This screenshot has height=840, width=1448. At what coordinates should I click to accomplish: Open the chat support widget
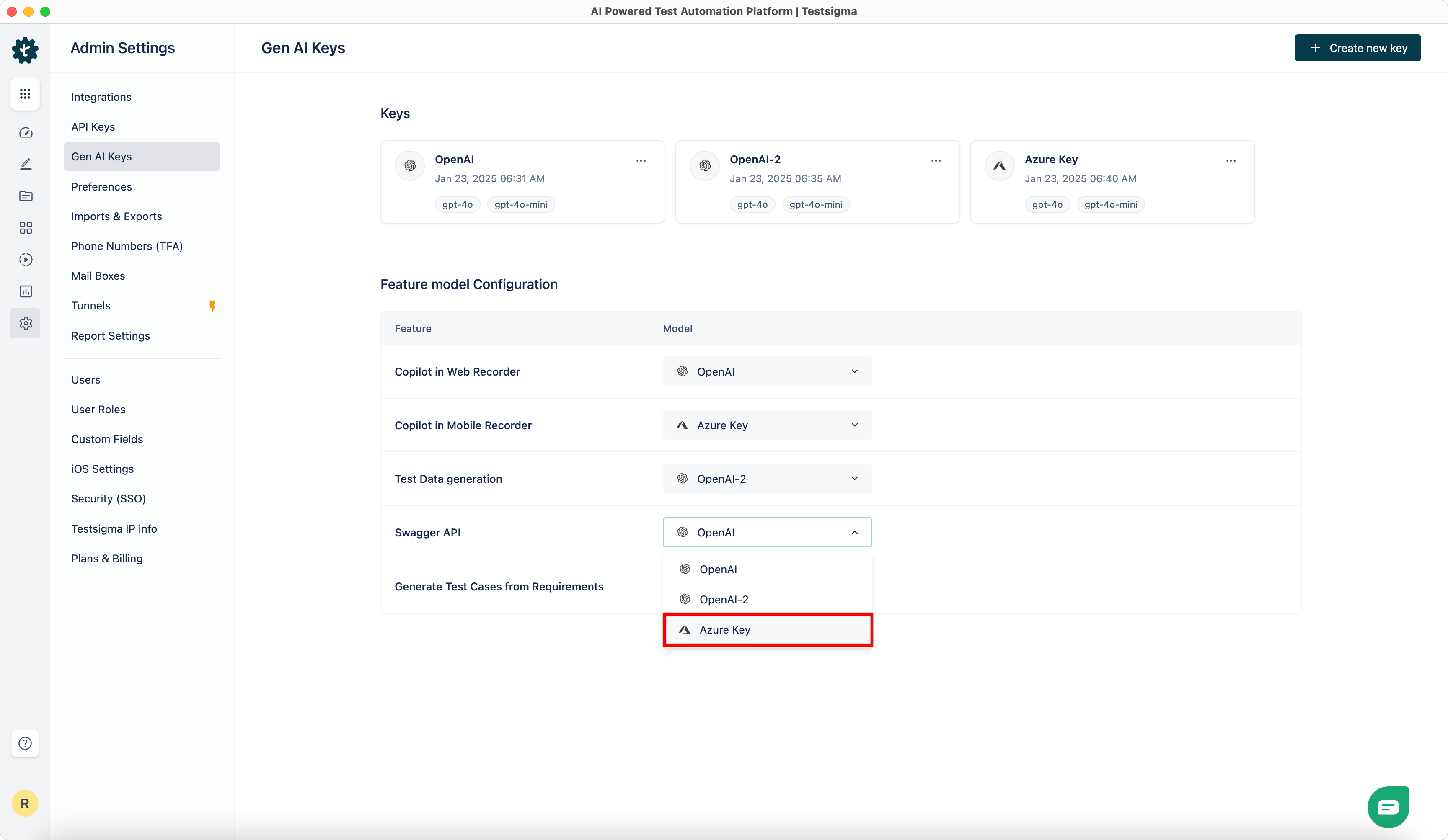1388,807
